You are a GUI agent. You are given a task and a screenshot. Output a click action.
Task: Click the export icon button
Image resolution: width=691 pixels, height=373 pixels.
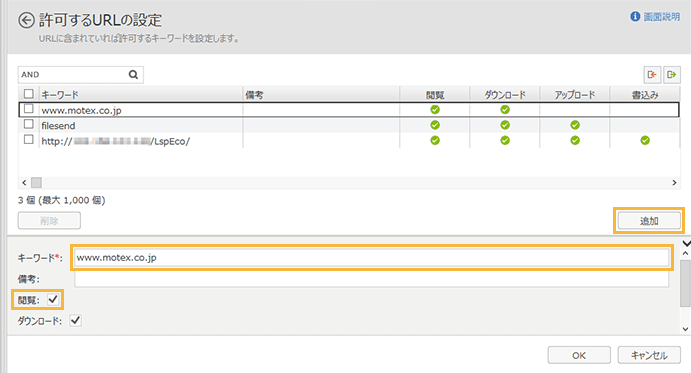pos(672,75)
